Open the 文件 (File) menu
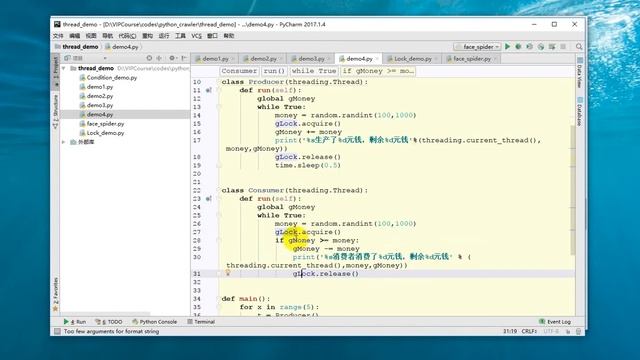 (58, 36)
